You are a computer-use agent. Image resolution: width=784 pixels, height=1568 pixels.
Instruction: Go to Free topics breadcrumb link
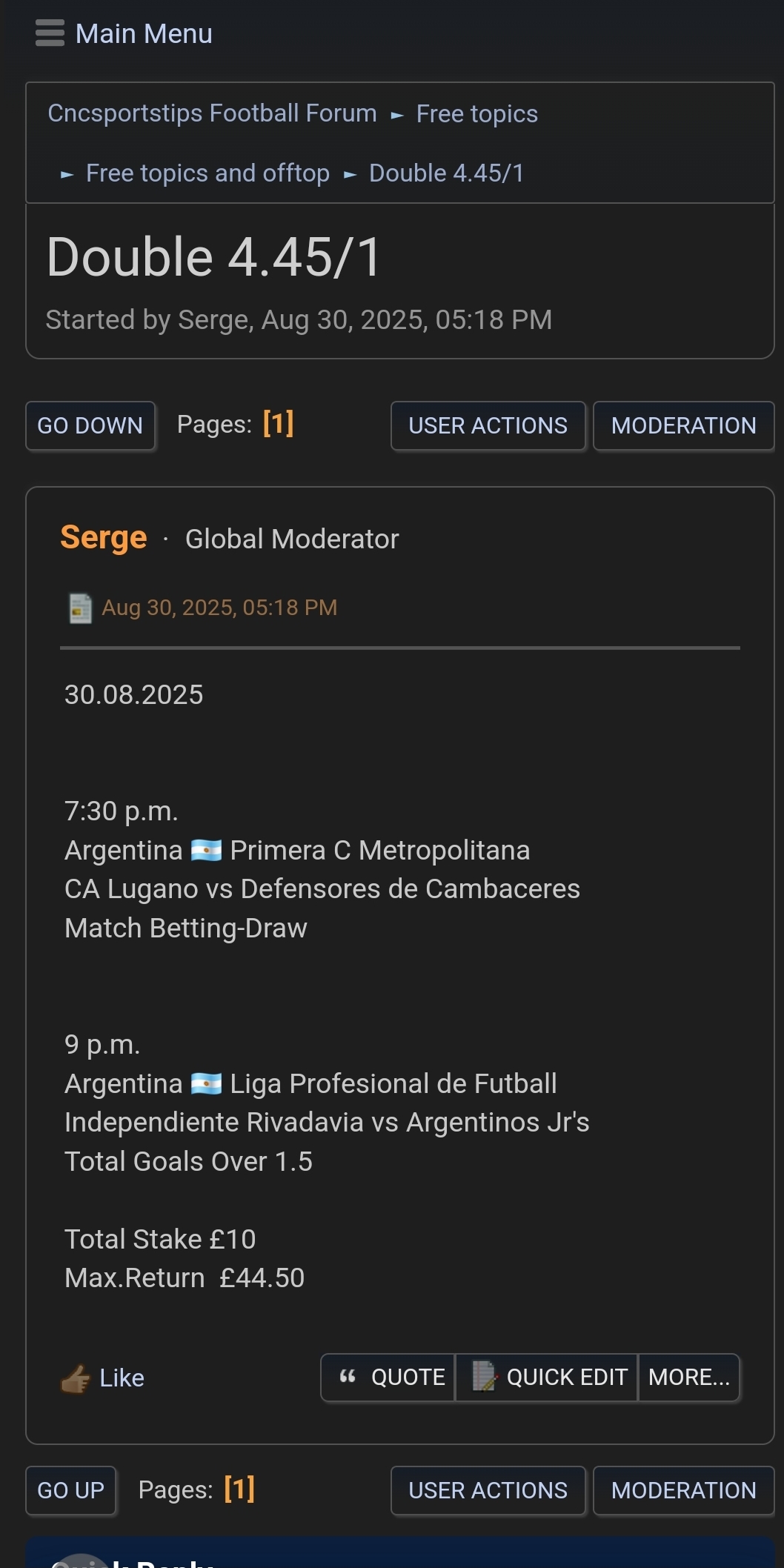point(476,114)
